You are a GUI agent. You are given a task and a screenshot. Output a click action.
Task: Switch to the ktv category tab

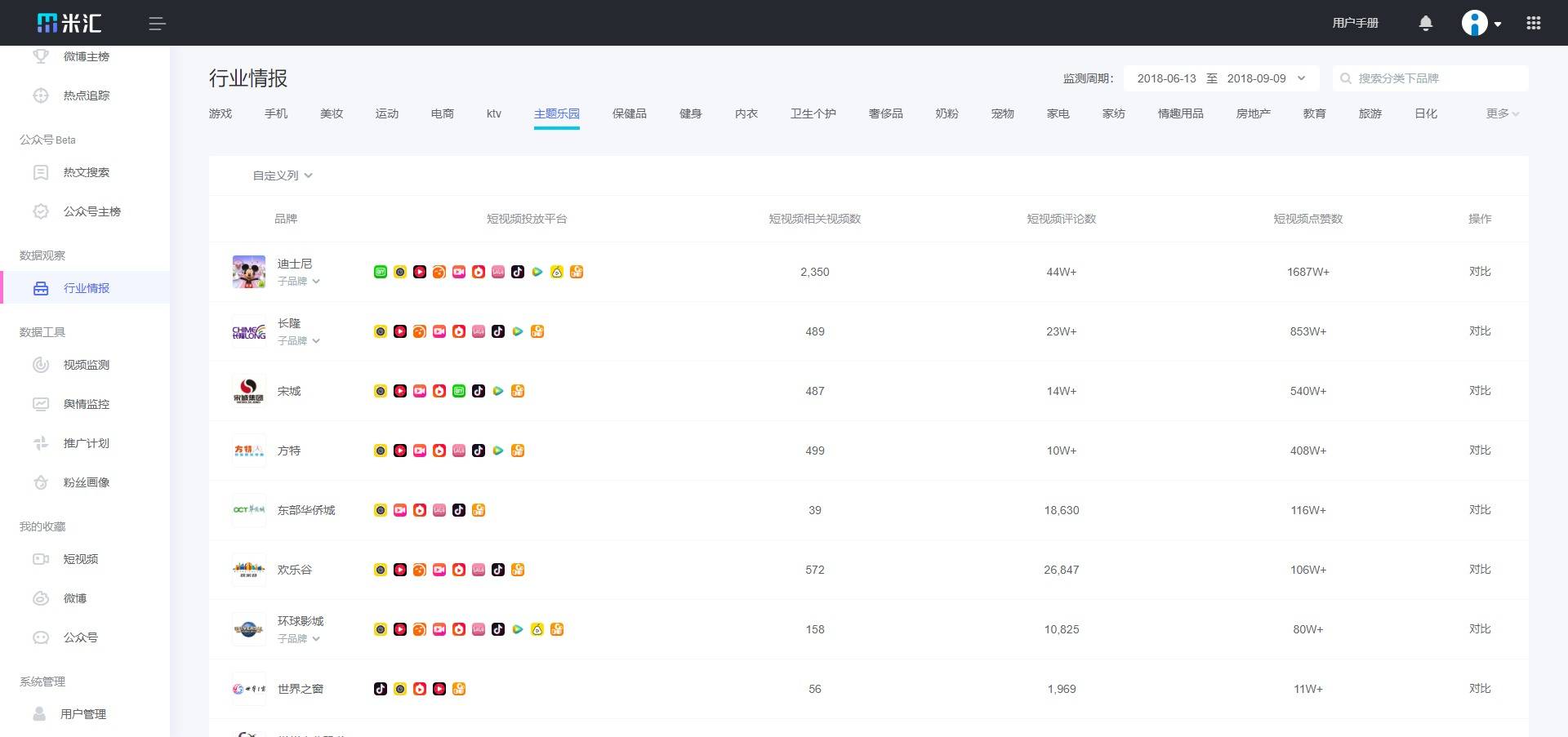[494, 113]
